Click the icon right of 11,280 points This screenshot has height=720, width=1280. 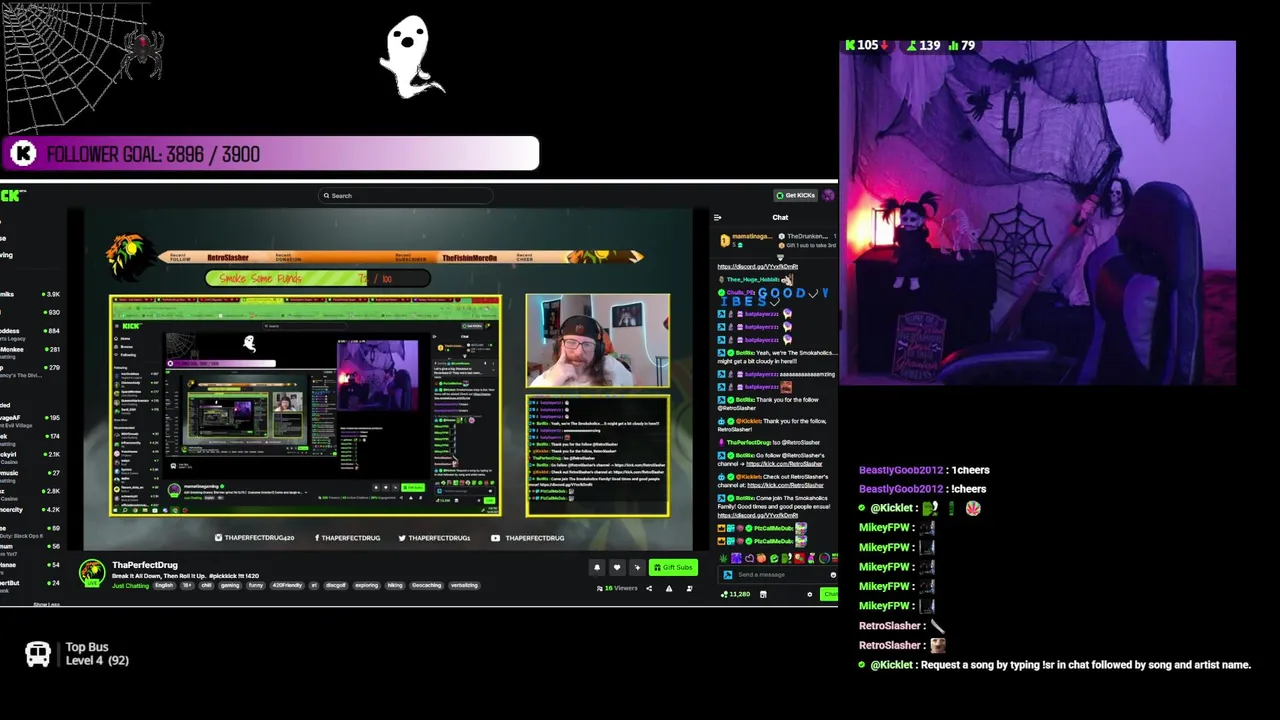pos(763,594)
